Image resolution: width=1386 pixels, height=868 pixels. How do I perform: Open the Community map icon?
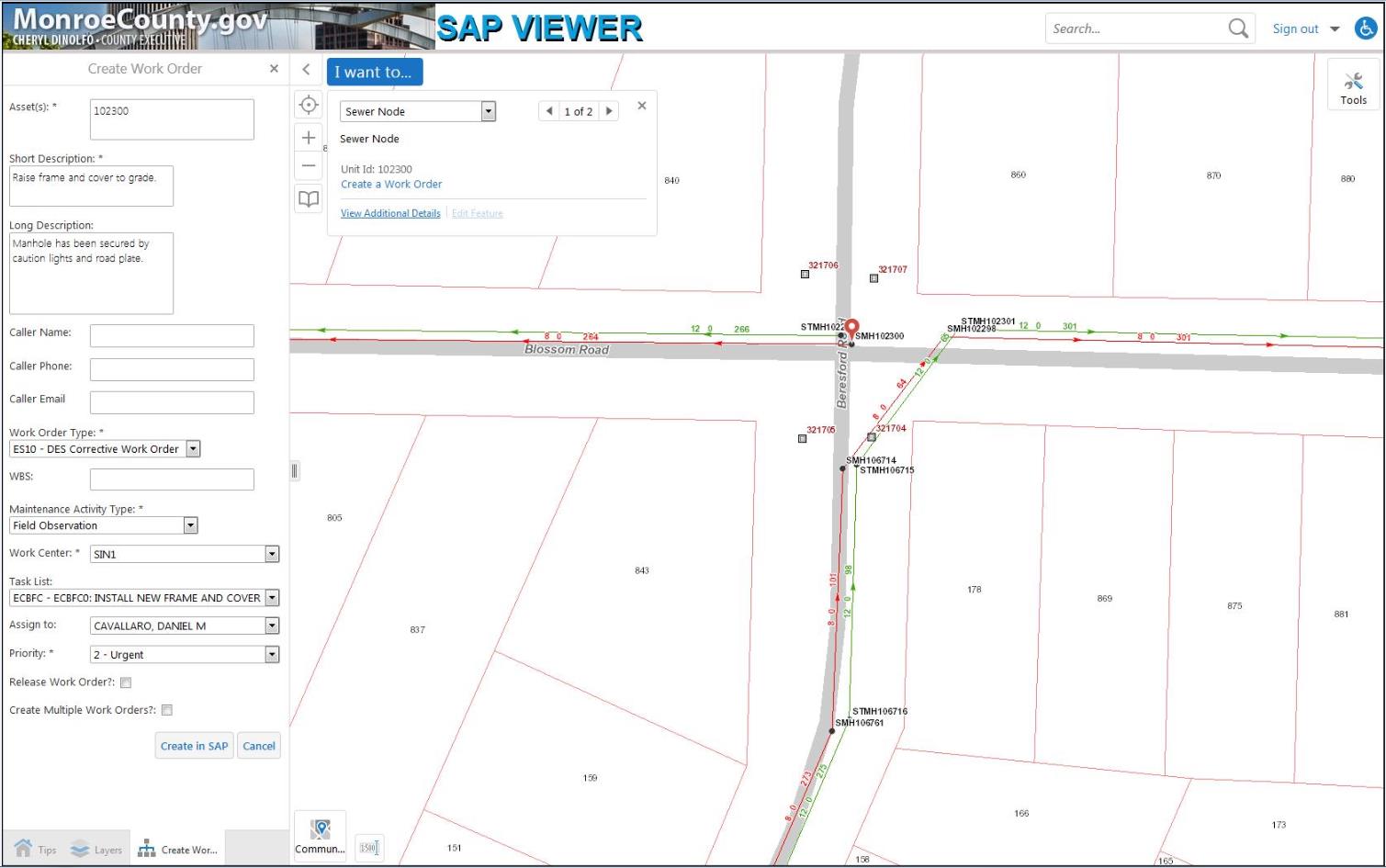320,836
